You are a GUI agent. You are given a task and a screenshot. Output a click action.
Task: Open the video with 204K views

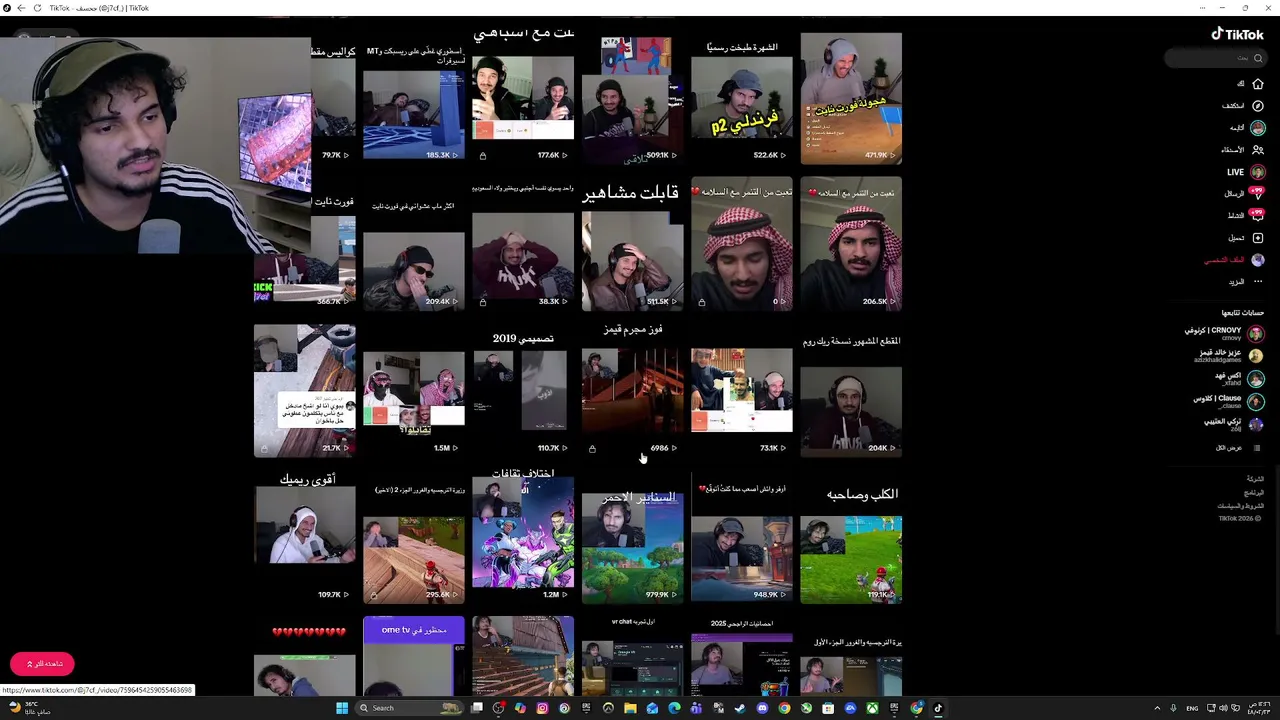coord(851,390)
